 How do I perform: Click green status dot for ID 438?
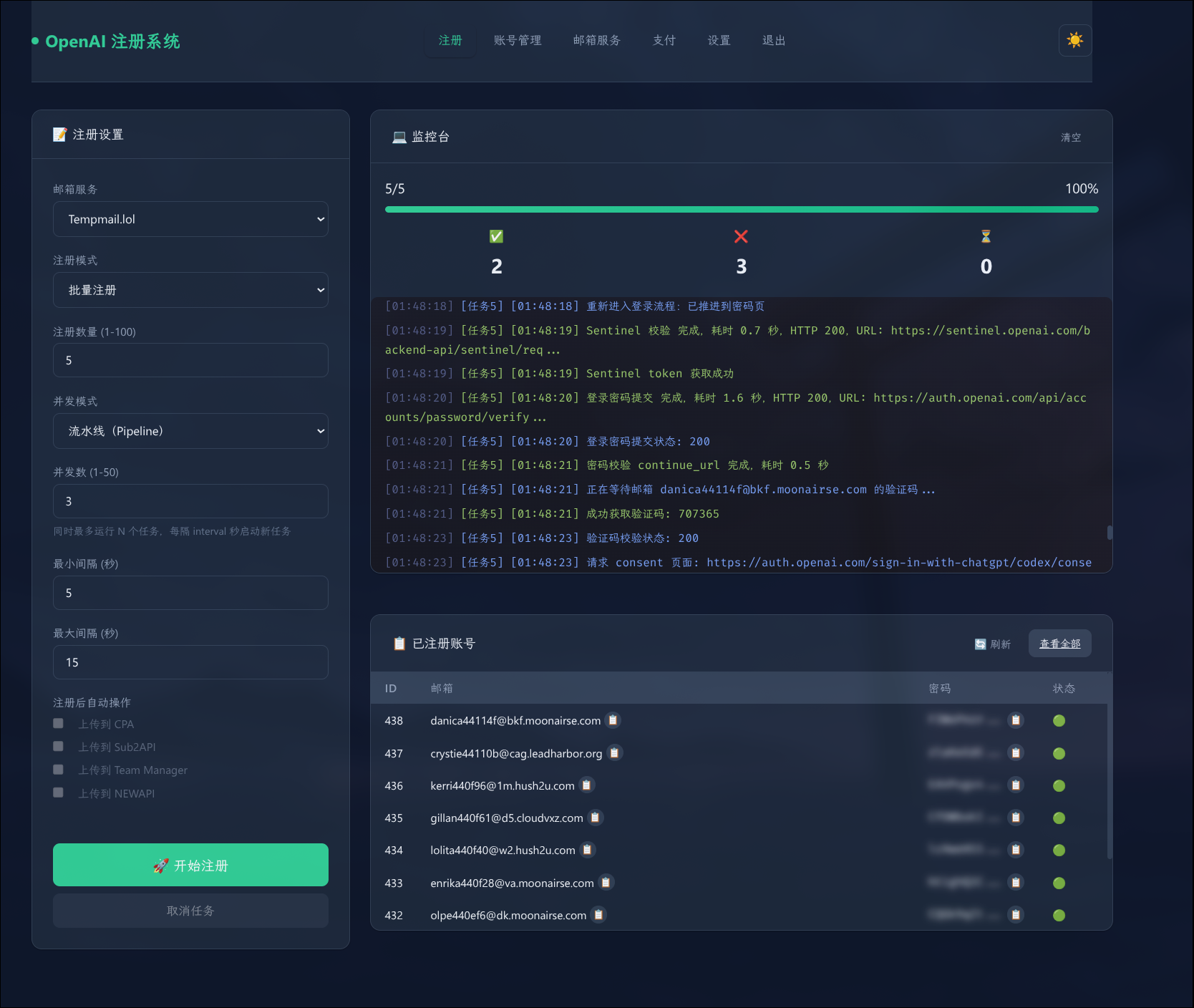1059,721
